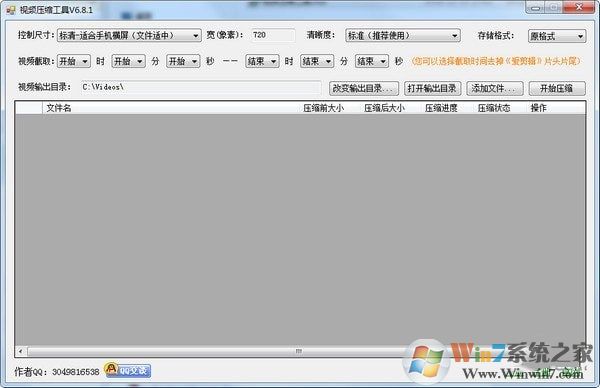Screen dimensions: 600x388
Task: Open the end hour 结束 dropdown before 时
Action: pyautogui.click(x=262, y=61)
